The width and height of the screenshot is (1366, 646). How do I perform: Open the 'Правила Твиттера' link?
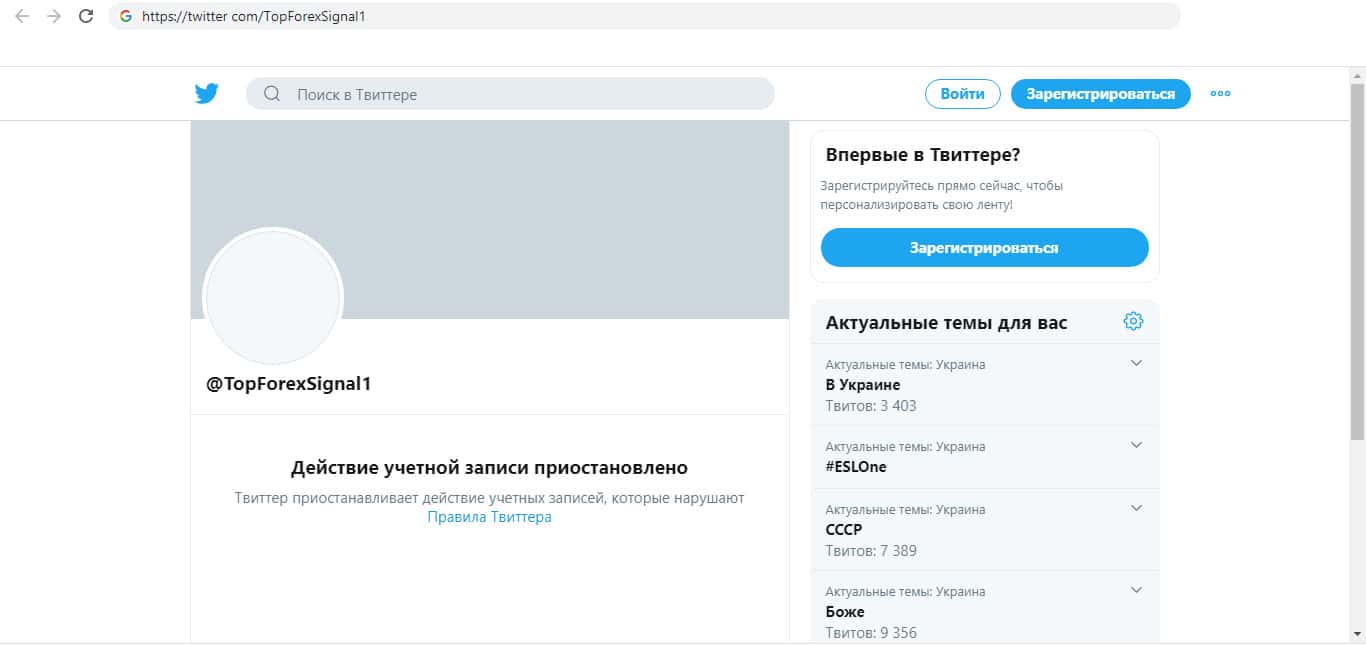tap(489, 517)
